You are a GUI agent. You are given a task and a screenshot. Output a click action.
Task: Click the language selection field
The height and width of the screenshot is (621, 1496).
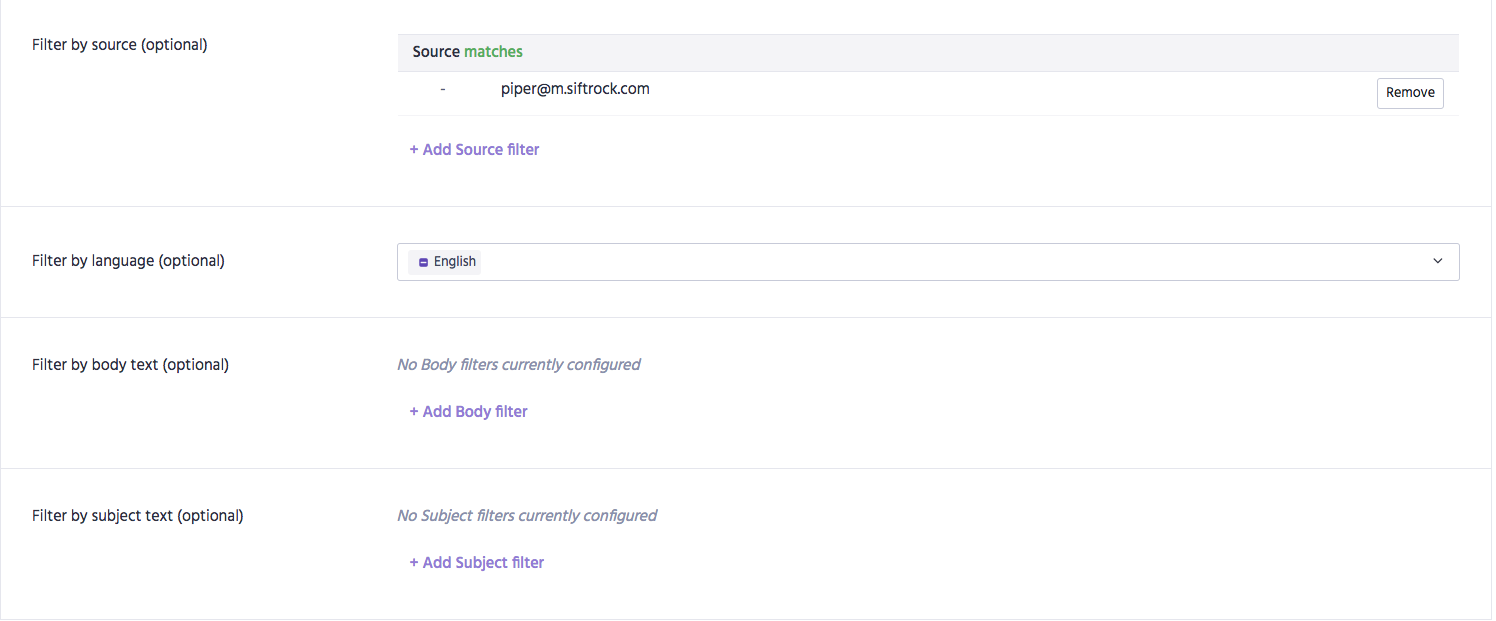click(928, 262)
